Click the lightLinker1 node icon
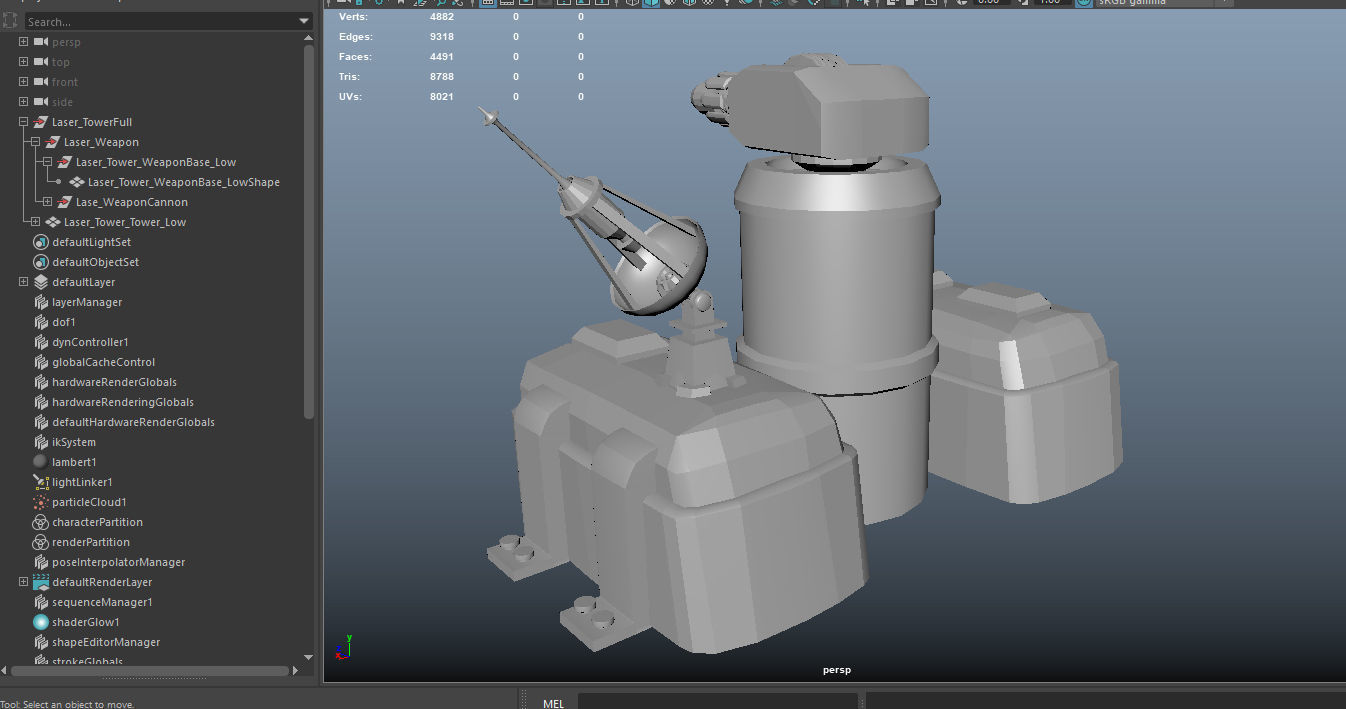The width and height of the screenshot is (1346, 709). tap(41, 482)
